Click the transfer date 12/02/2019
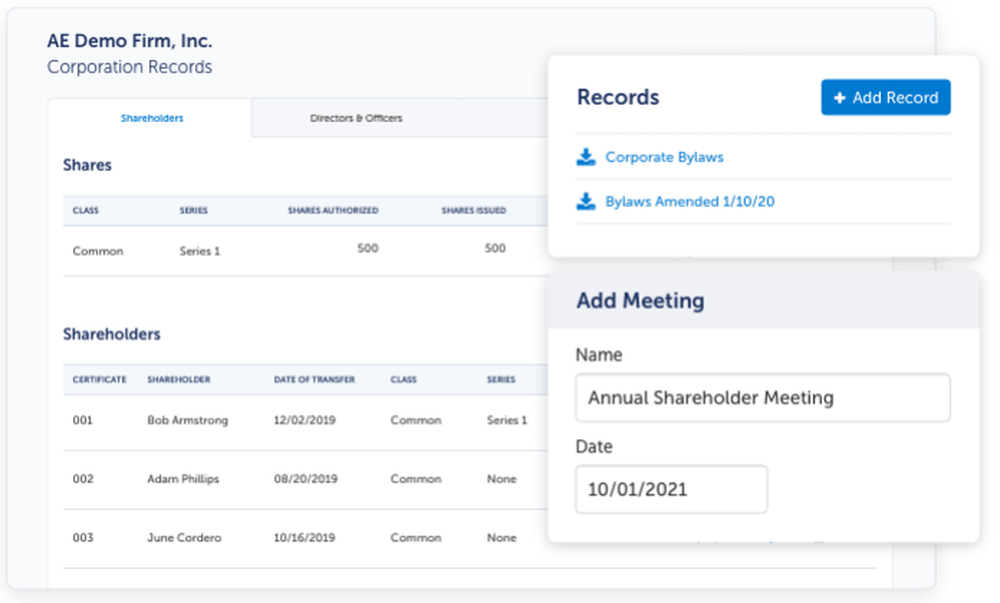1000x603 pixels. pos(304,420)
